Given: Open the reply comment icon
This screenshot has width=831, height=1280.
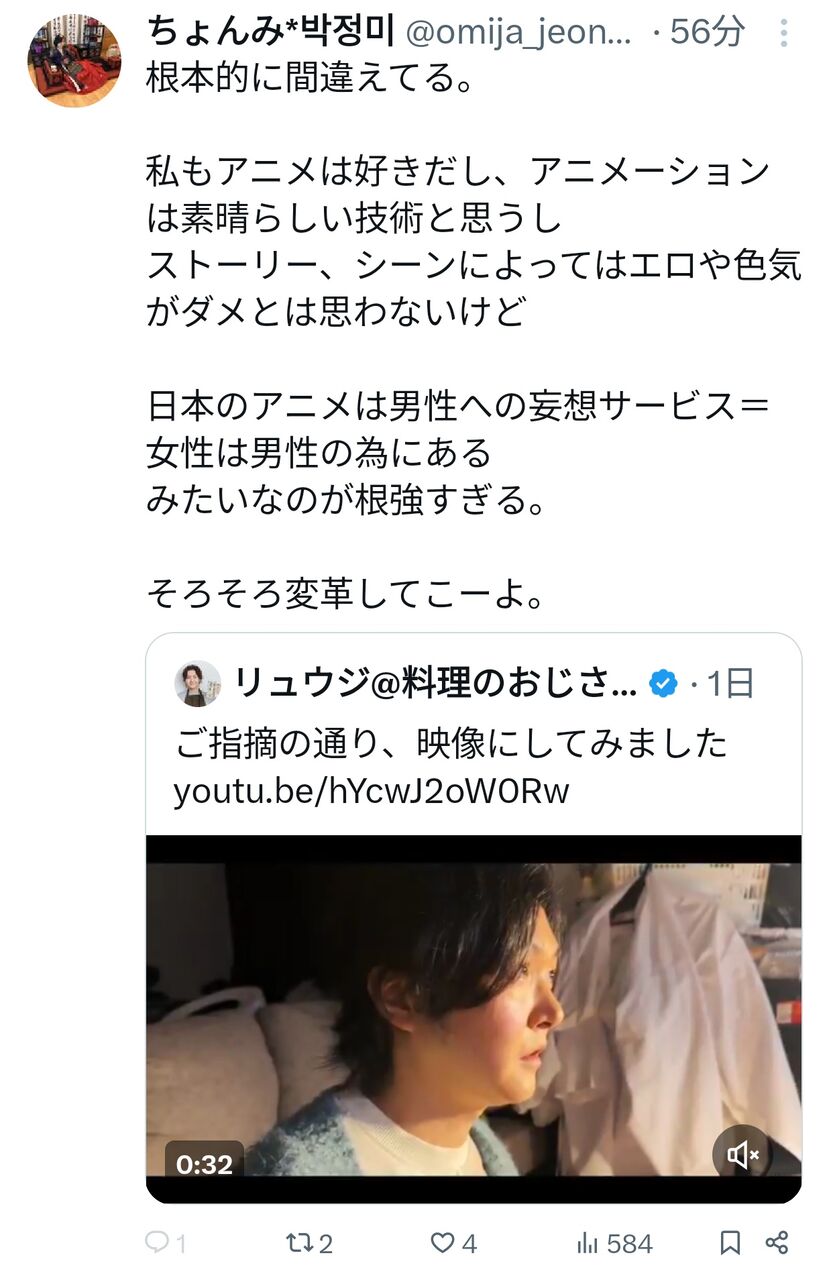Looking at the screenshot, I should [x=158, y=1242].
